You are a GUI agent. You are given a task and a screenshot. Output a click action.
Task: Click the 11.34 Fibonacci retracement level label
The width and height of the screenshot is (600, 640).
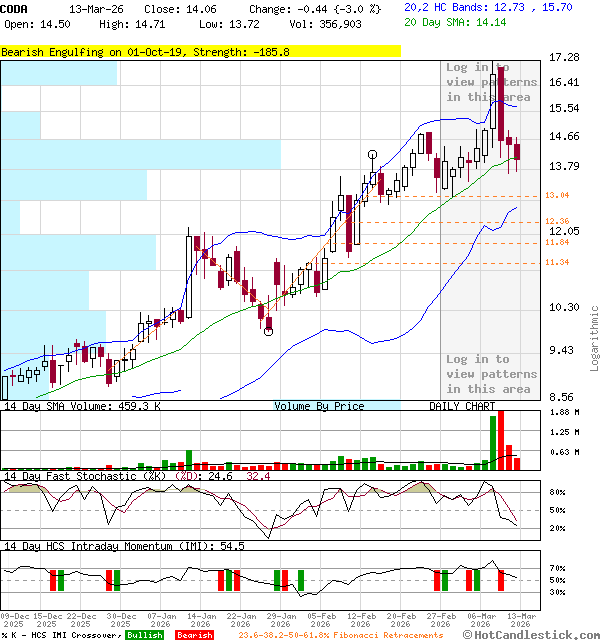[557, 262]
